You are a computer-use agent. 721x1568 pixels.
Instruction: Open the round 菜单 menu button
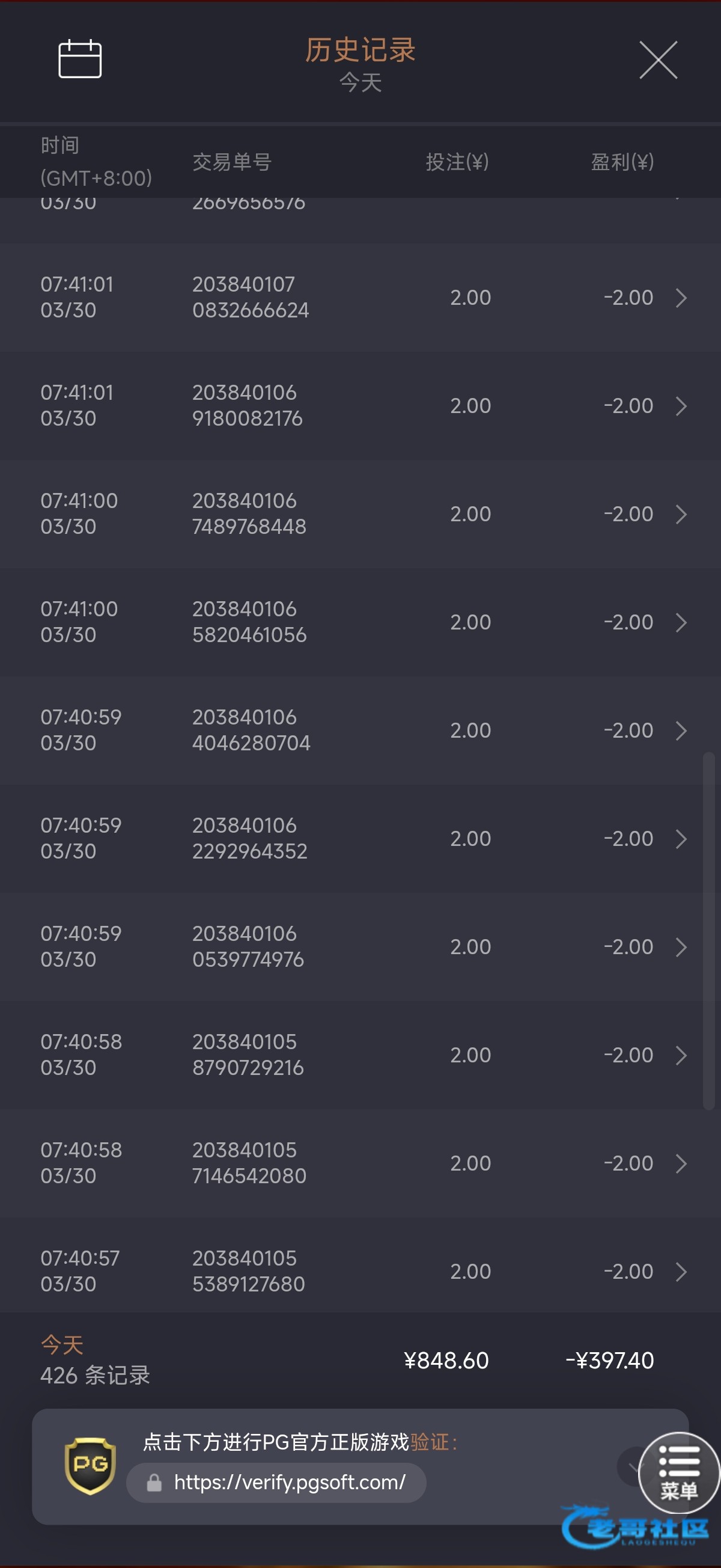[x=679, y=1472]
